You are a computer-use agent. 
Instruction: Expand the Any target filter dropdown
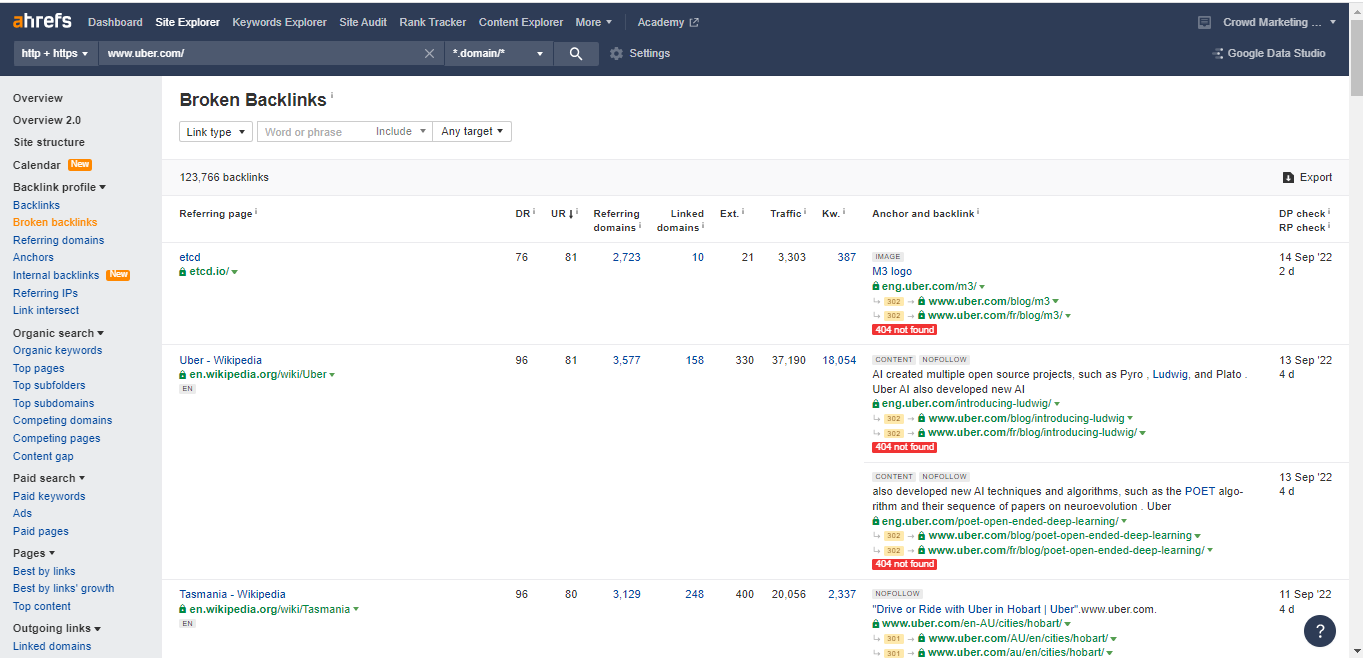[471, 131]
